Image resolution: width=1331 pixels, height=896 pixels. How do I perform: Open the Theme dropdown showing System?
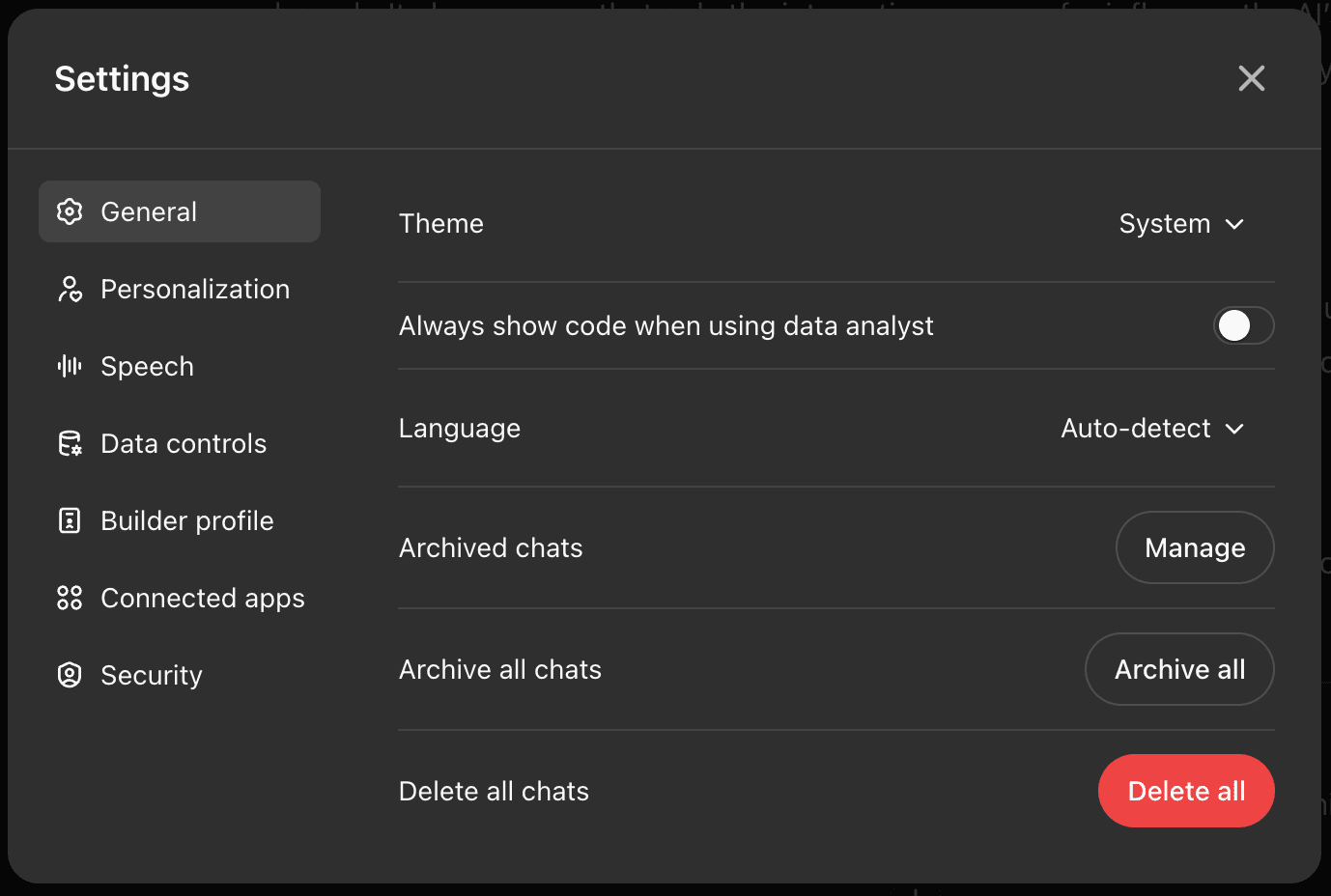coord(1180,223)
